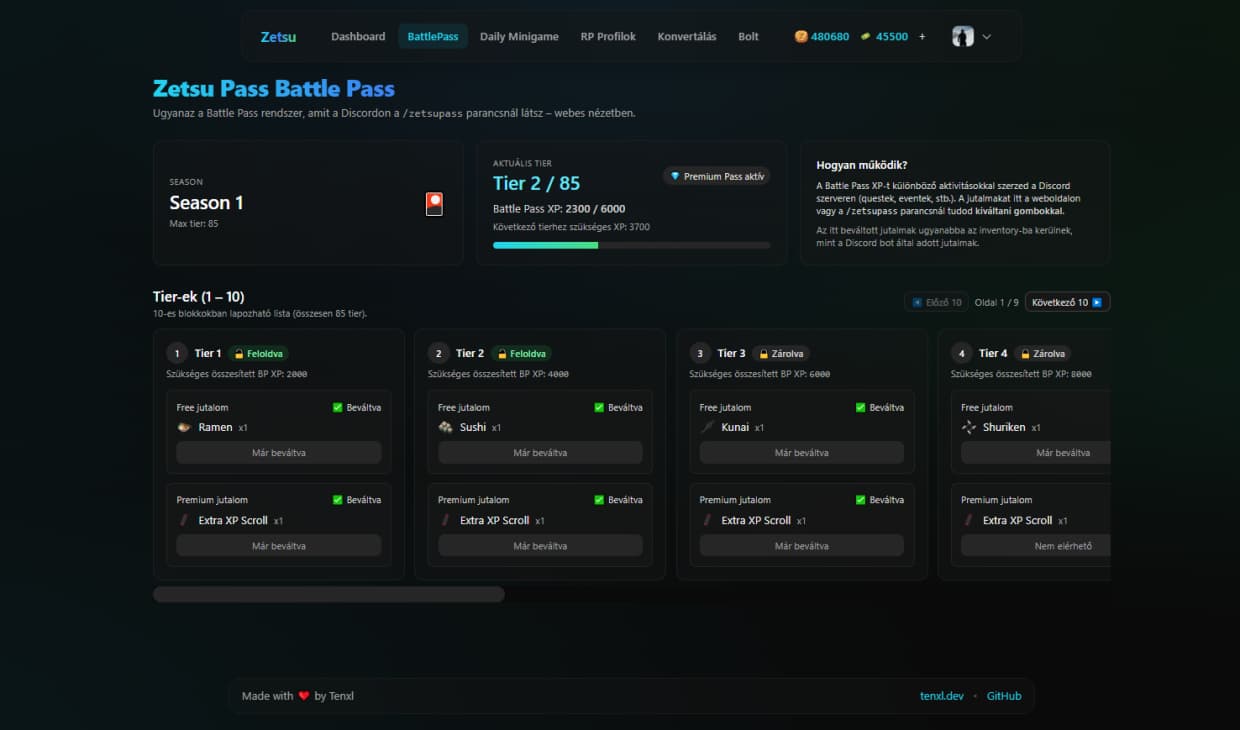Go to next 10 tiers with Következő 10

(x=1067, y=302)
